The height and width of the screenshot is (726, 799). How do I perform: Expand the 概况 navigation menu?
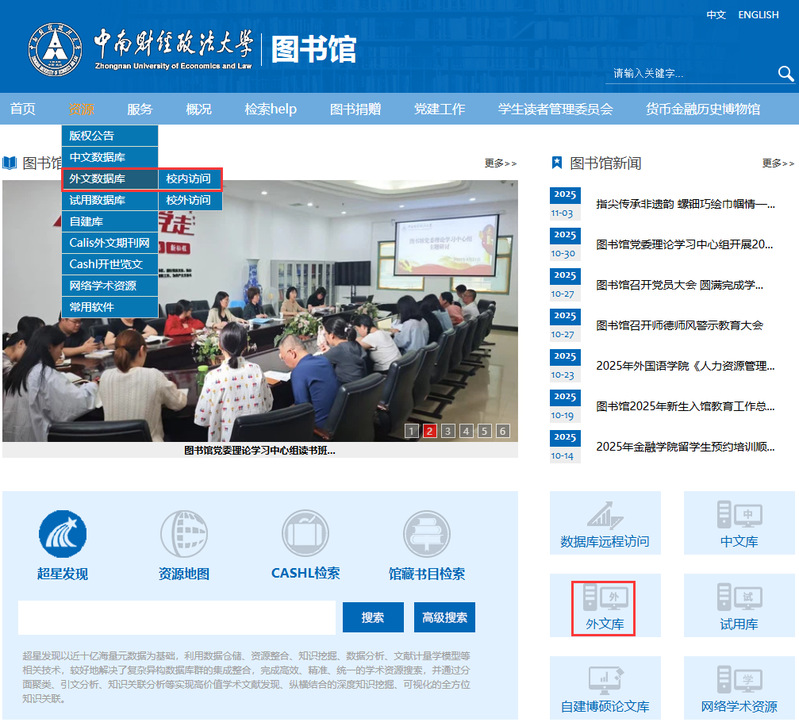(x=199, y=109)
